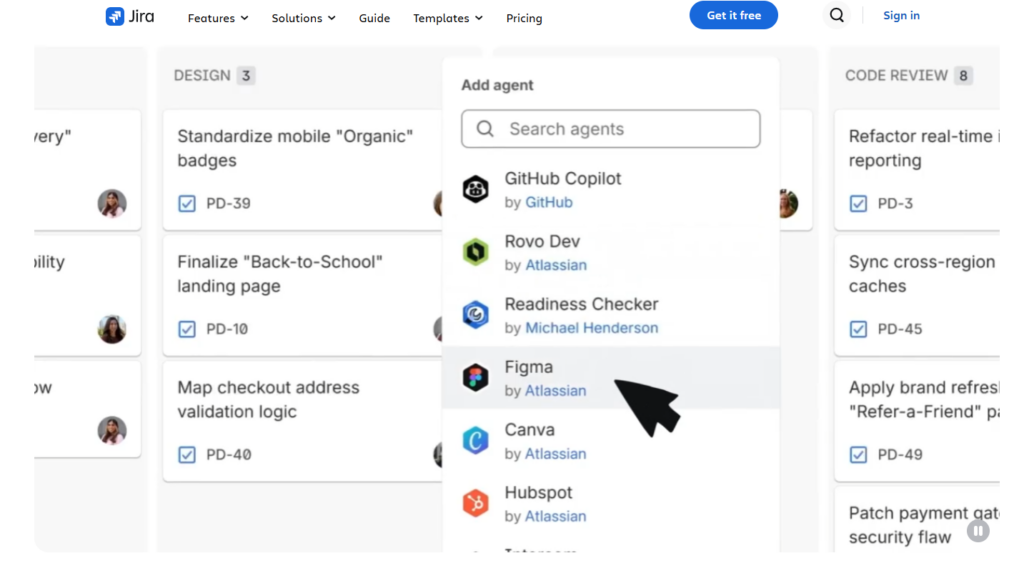Toggle the task checkbox for PD-45
Viewport: 1024px width, 568px height.
click(858, 329)
